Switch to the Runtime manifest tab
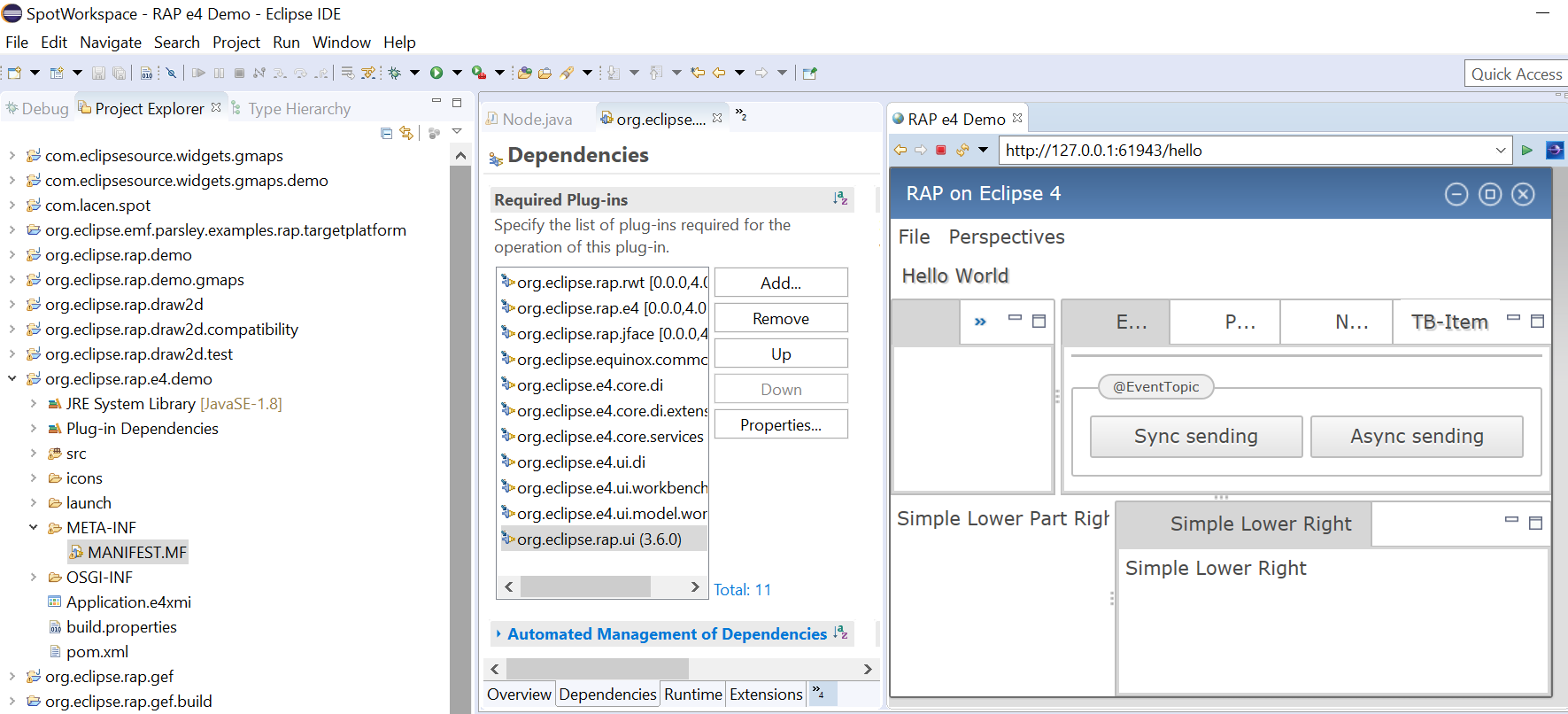Viewport: 1568px width, 714px height. [693, 694]
